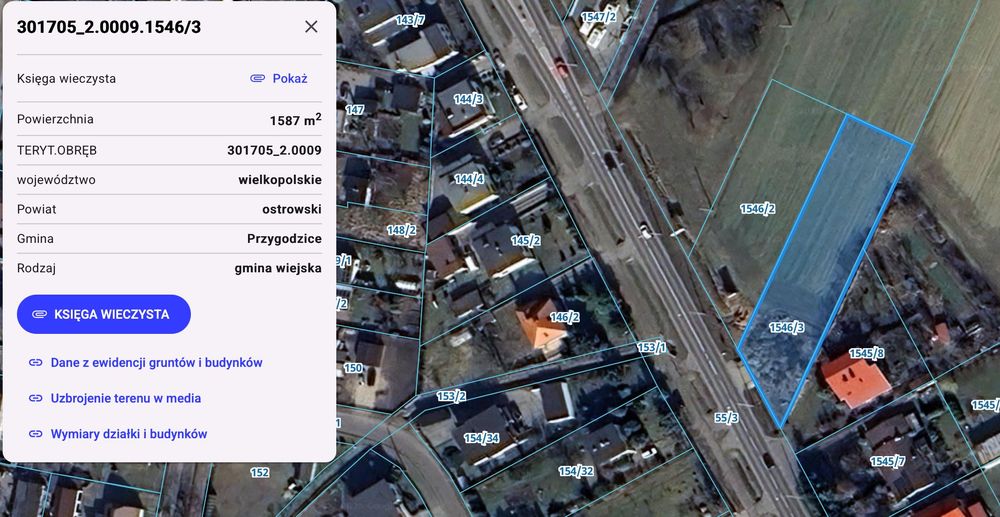Viewport: 1000px width, 517px height.
Task: Select parcel 144/4 on the map
Action: click(x=469, y=179)
